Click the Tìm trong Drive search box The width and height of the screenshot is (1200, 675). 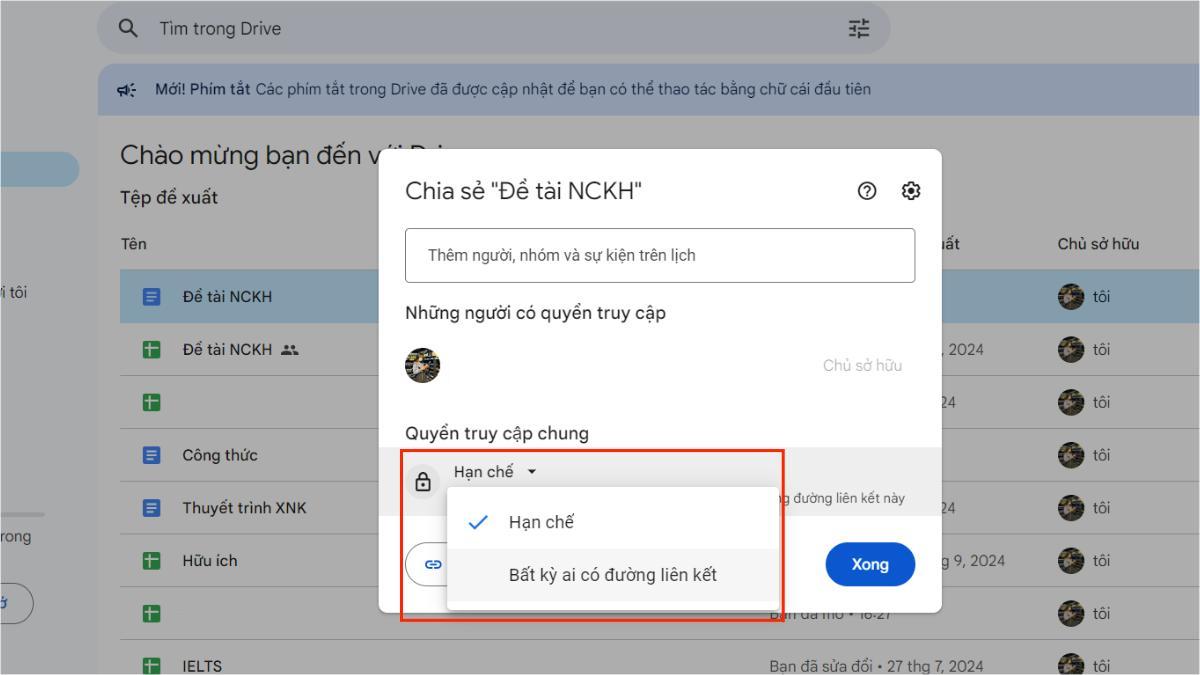[x=494, y=29]
